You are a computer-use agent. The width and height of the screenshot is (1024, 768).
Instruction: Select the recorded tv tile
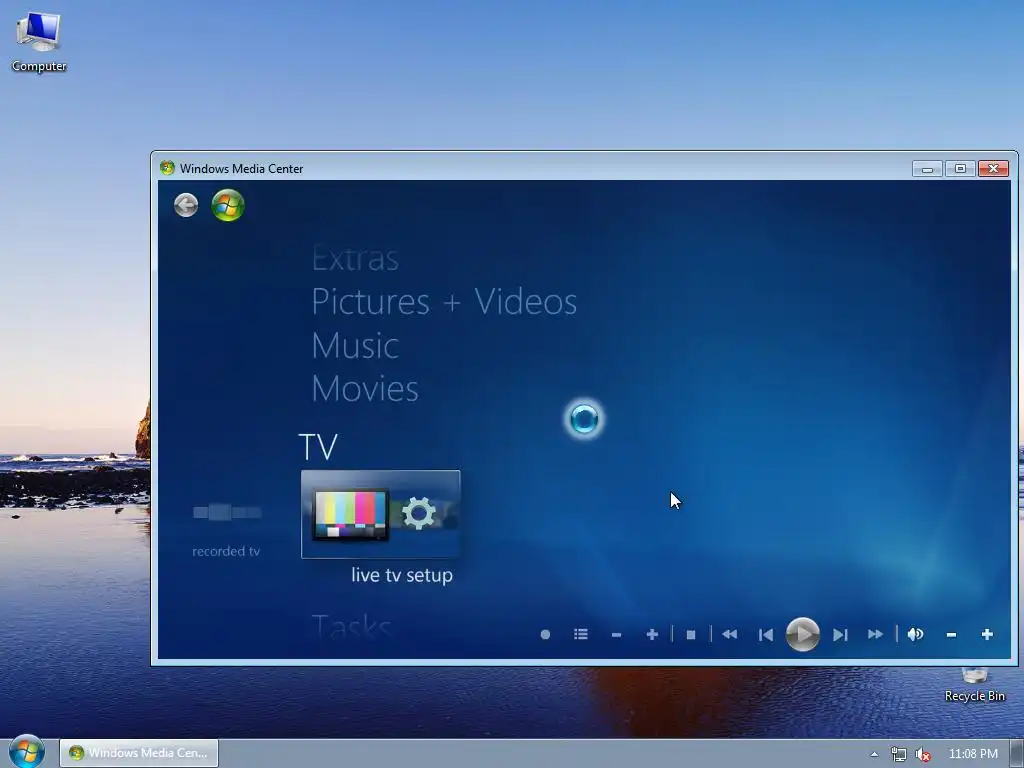(x=227, y=526)
